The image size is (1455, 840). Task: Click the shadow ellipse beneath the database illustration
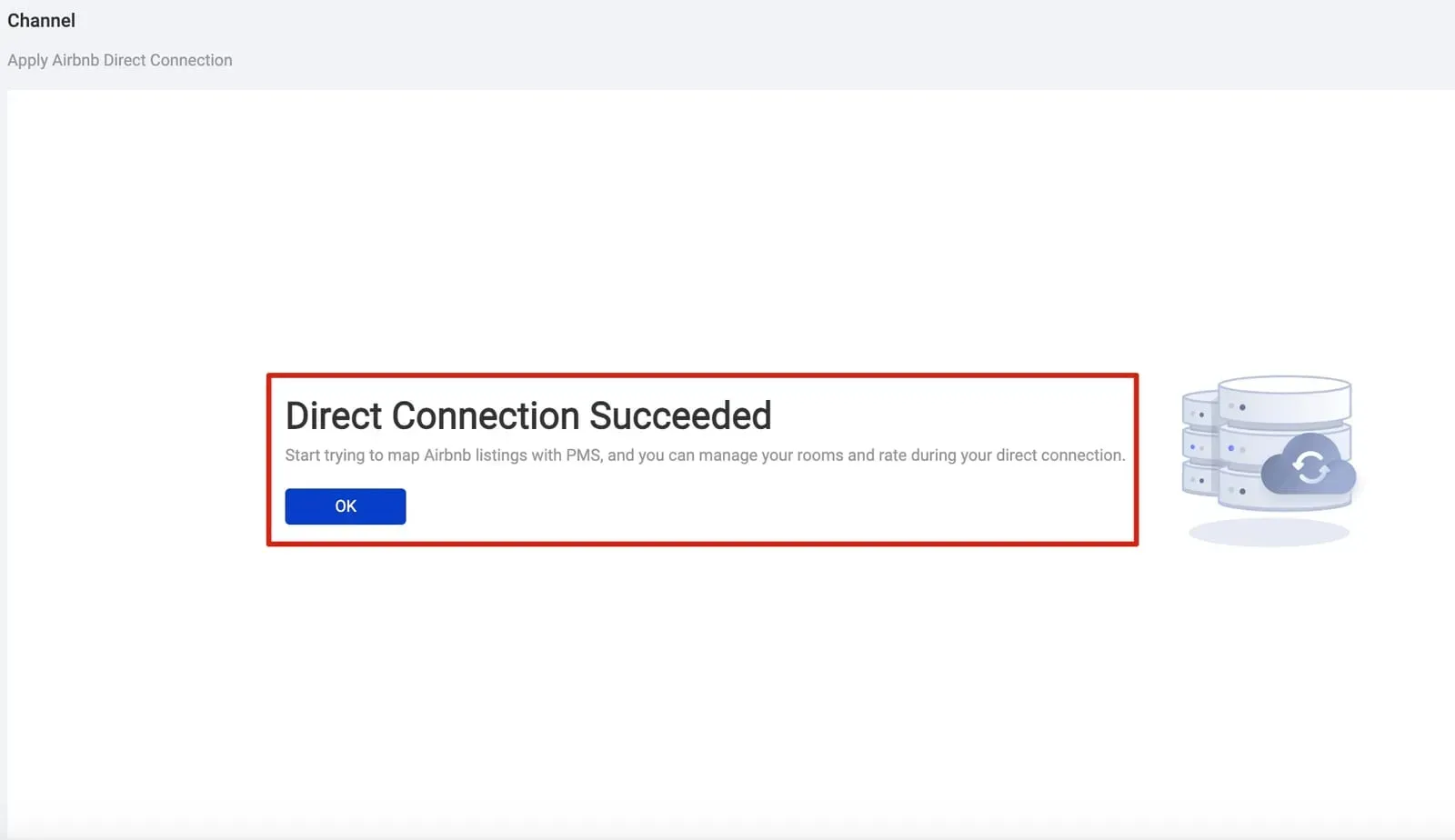pos(1268,531)
